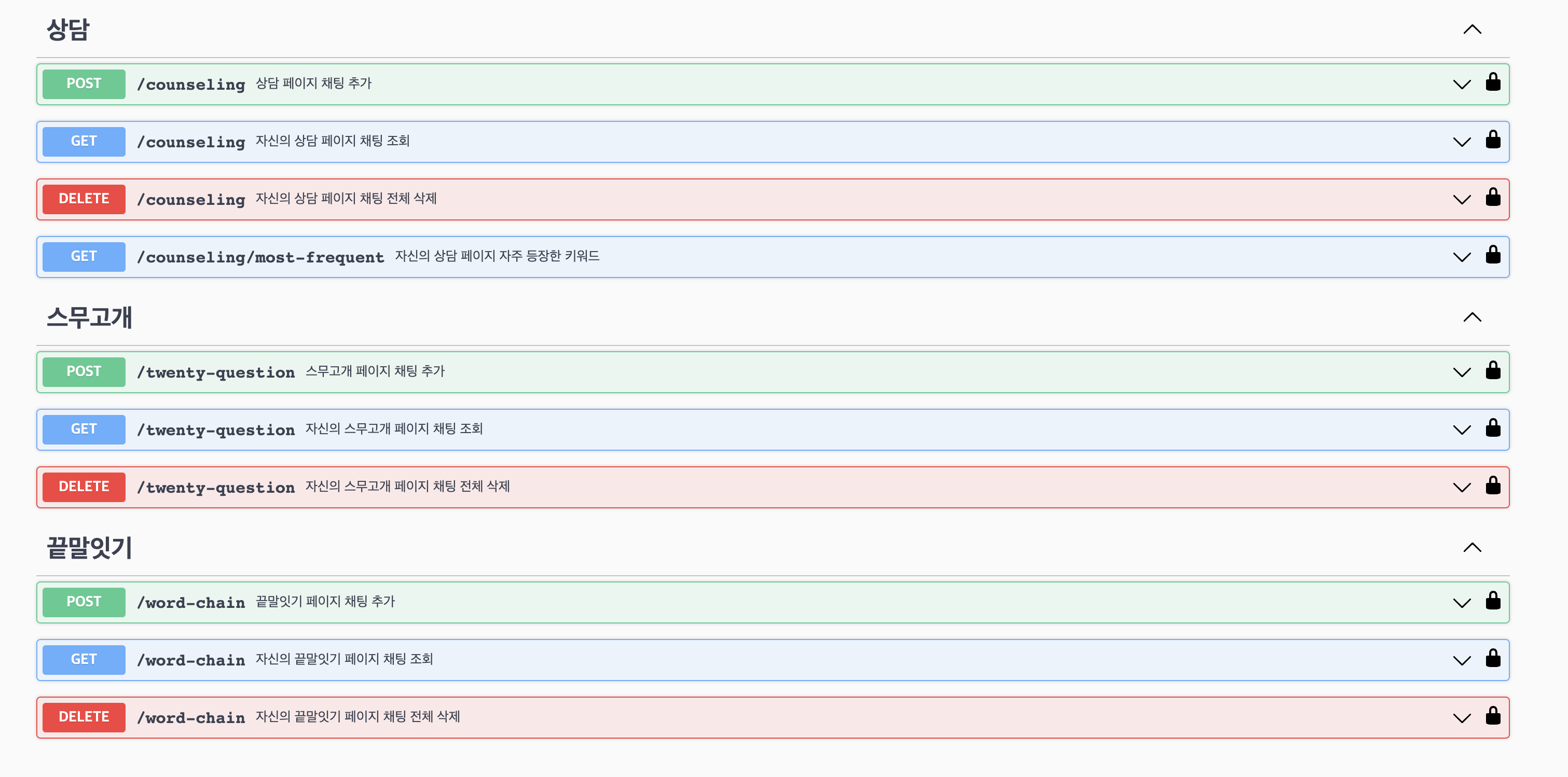Open authorization lock for /counseling/most-frequent

point(1493,255)
